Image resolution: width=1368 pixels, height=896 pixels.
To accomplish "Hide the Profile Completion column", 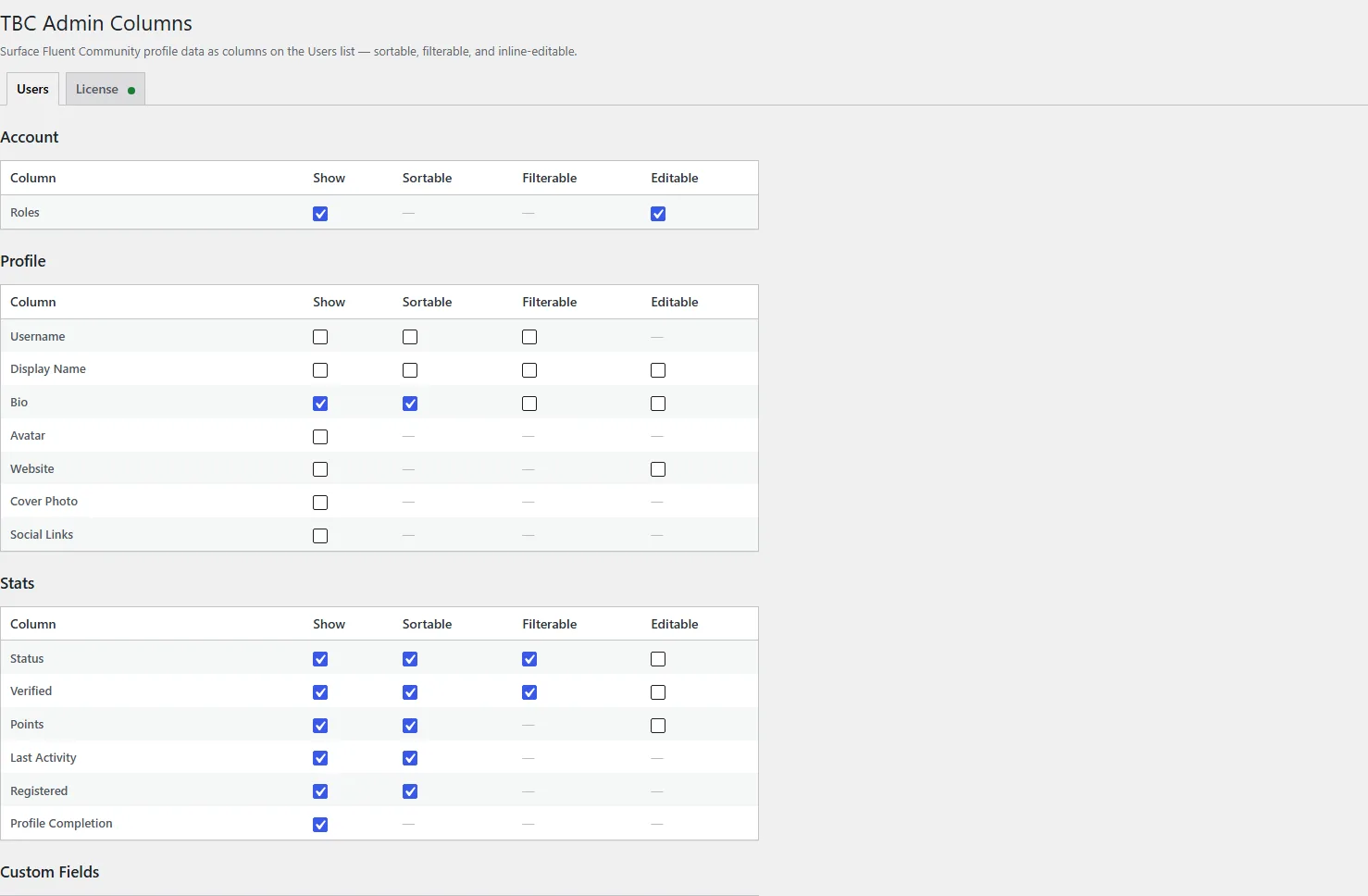I will [x=320, y=825].
